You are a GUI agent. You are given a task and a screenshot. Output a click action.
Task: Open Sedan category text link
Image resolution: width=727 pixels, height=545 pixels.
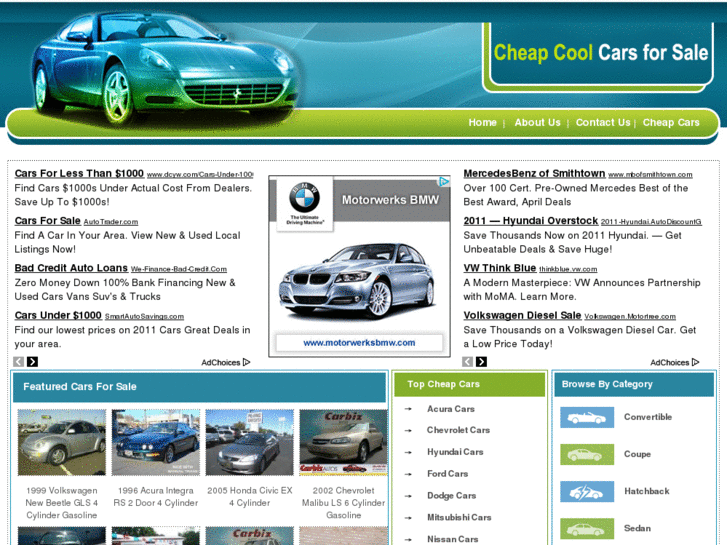pyautogui.click(x=638, y=528)
